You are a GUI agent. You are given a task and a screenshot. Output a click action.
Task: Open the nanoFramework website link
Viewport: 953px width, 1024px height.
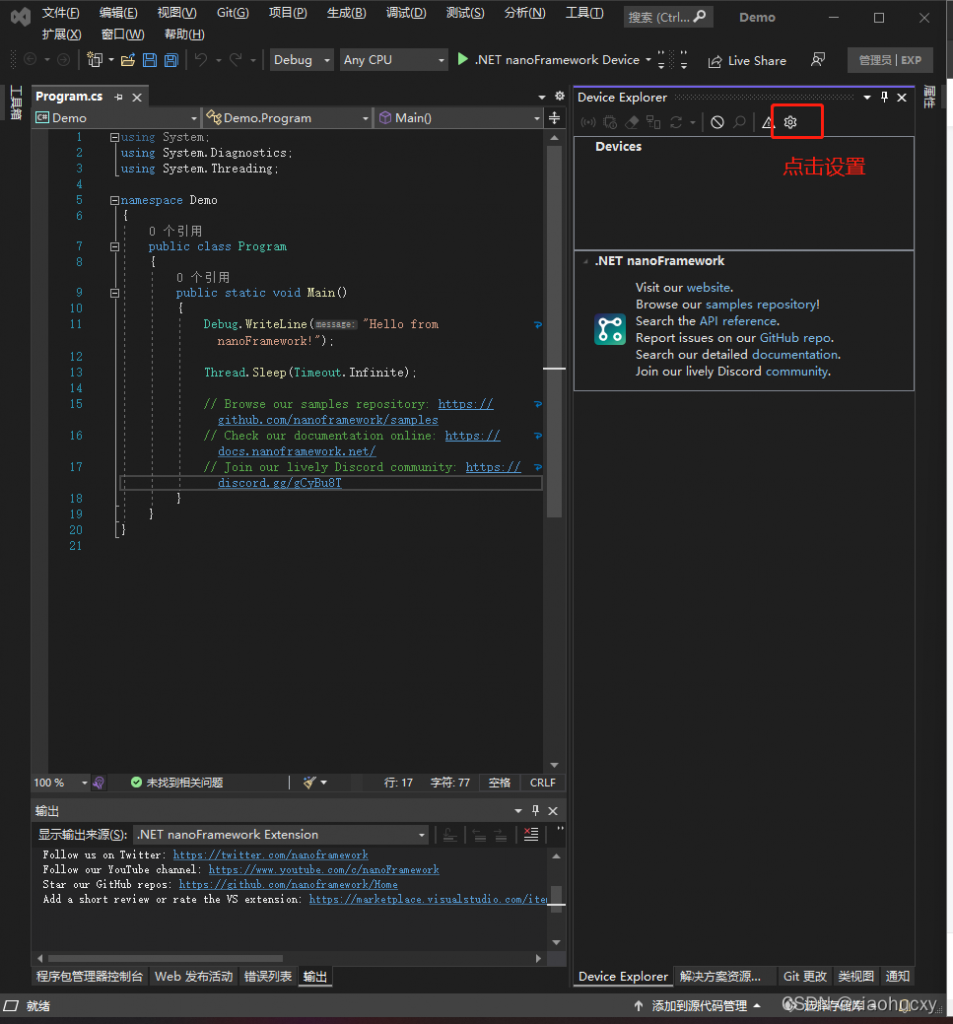(708, 287)
